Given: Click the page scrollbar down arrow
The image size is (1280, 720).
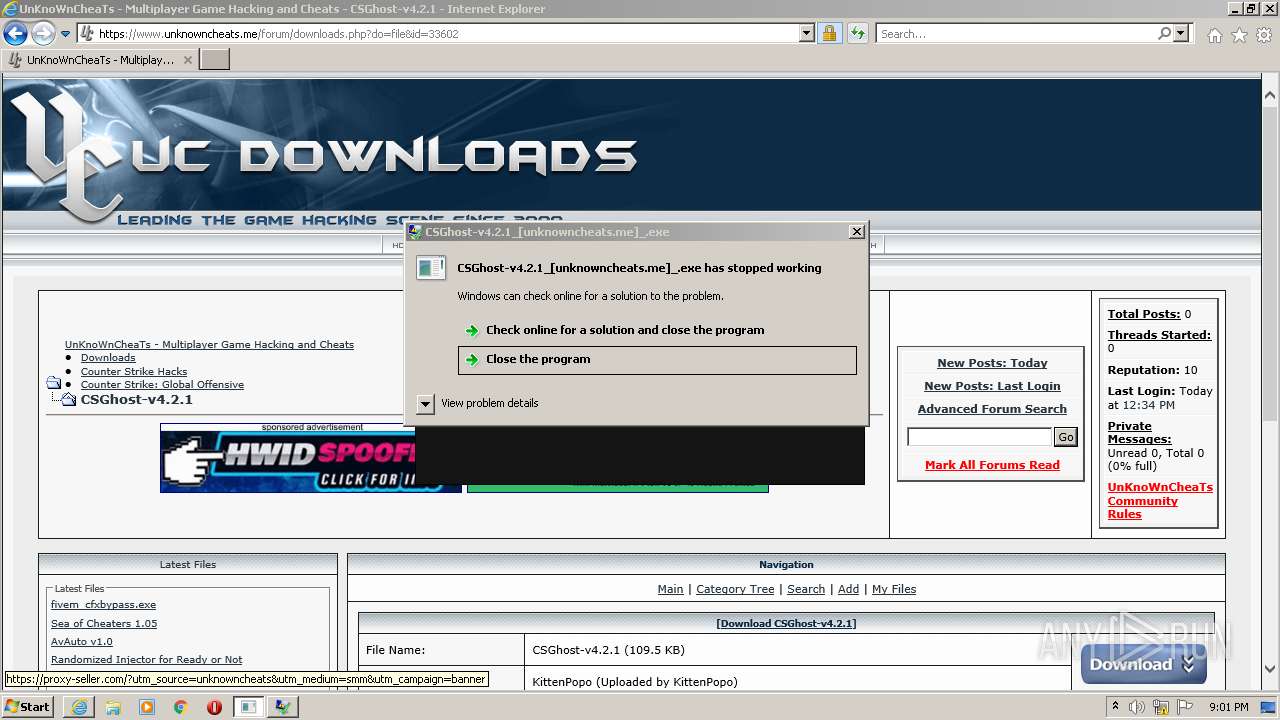Looking at the screenshot, I should click(x=1270, y=670).
